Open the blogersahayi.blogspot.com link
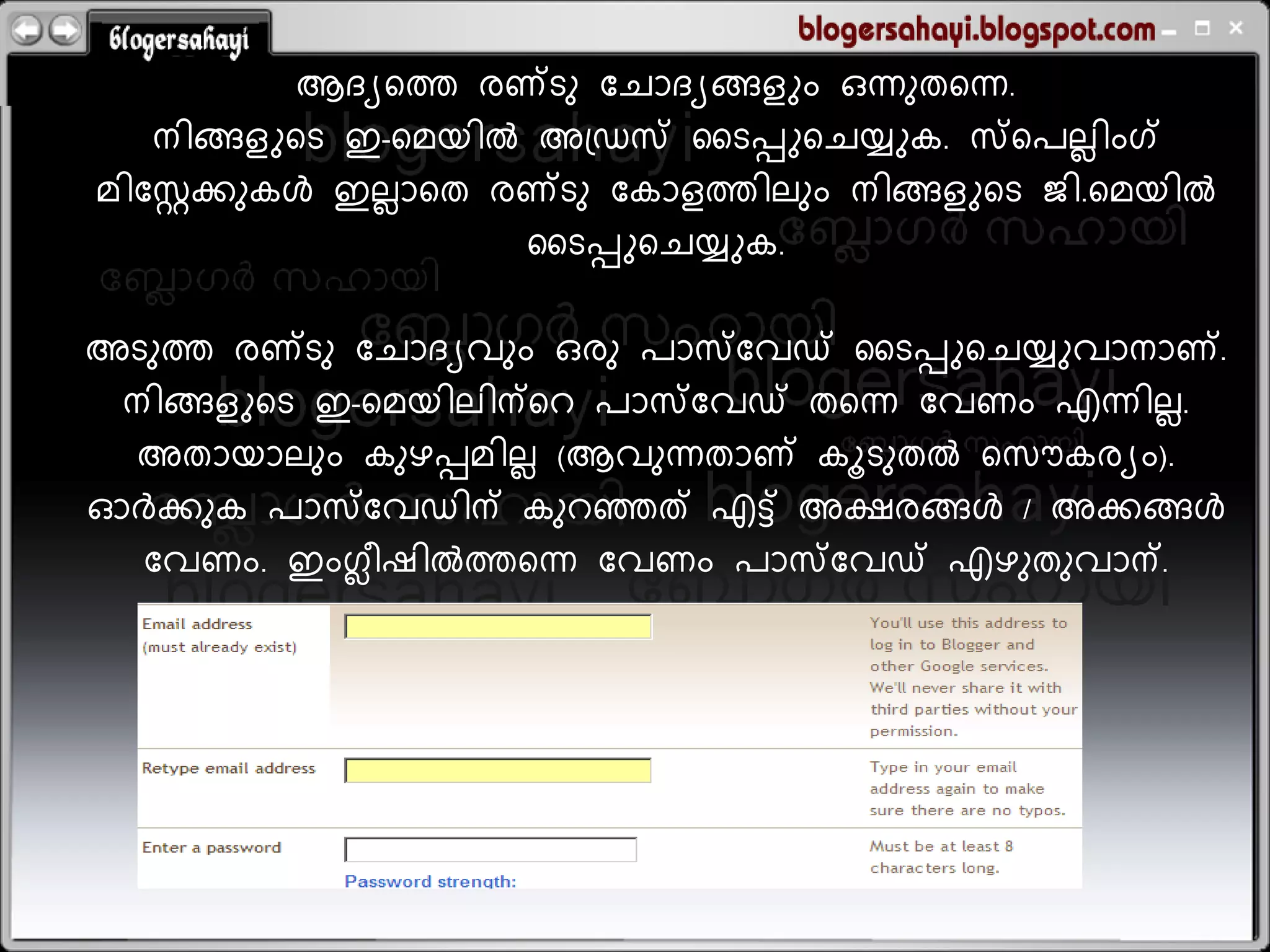Screen dimensions: 1270x952 coord(976,30)
